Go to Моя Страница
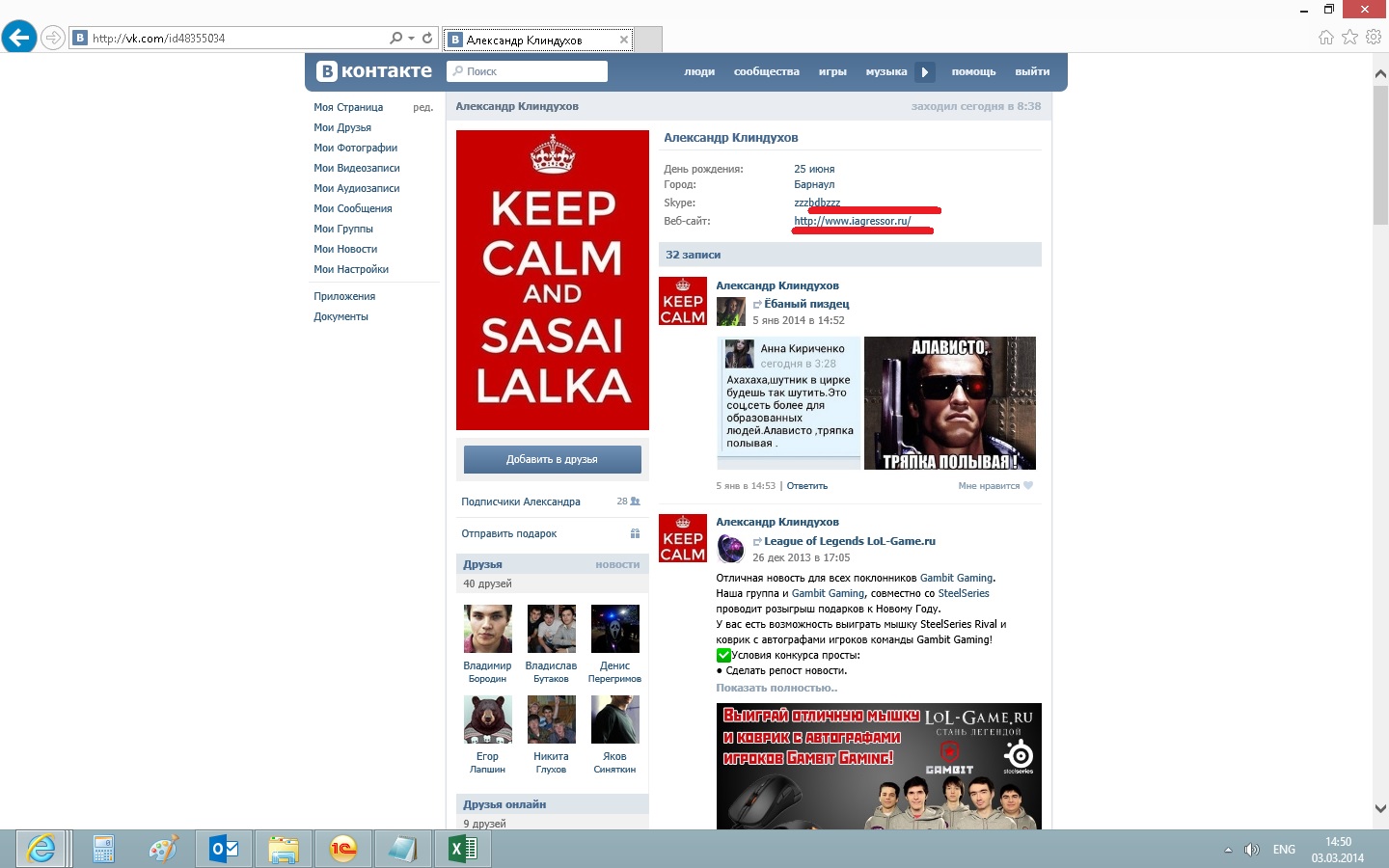The height and width of the screenshot is (868, 1389). coord(348,107)
